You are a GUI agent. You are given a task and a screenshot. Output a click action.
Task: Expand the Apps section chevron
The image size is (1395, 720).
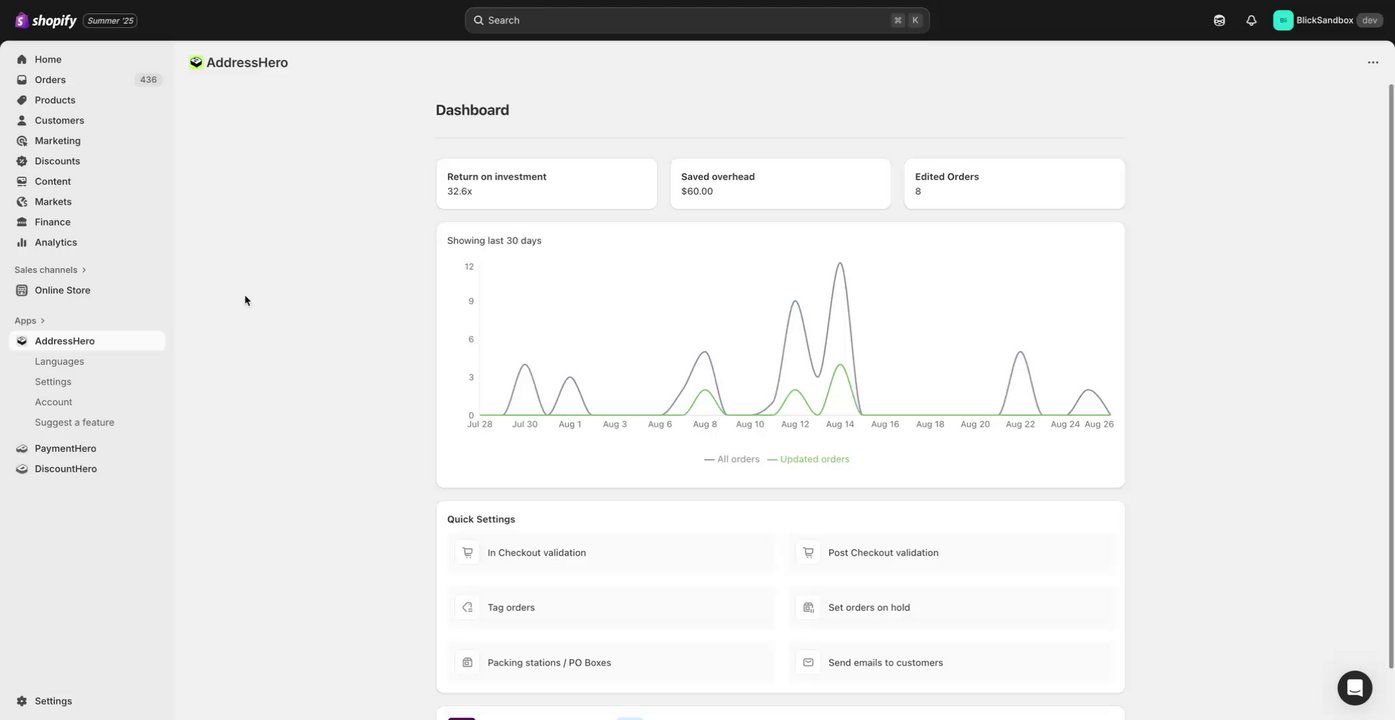click(42, 321)
